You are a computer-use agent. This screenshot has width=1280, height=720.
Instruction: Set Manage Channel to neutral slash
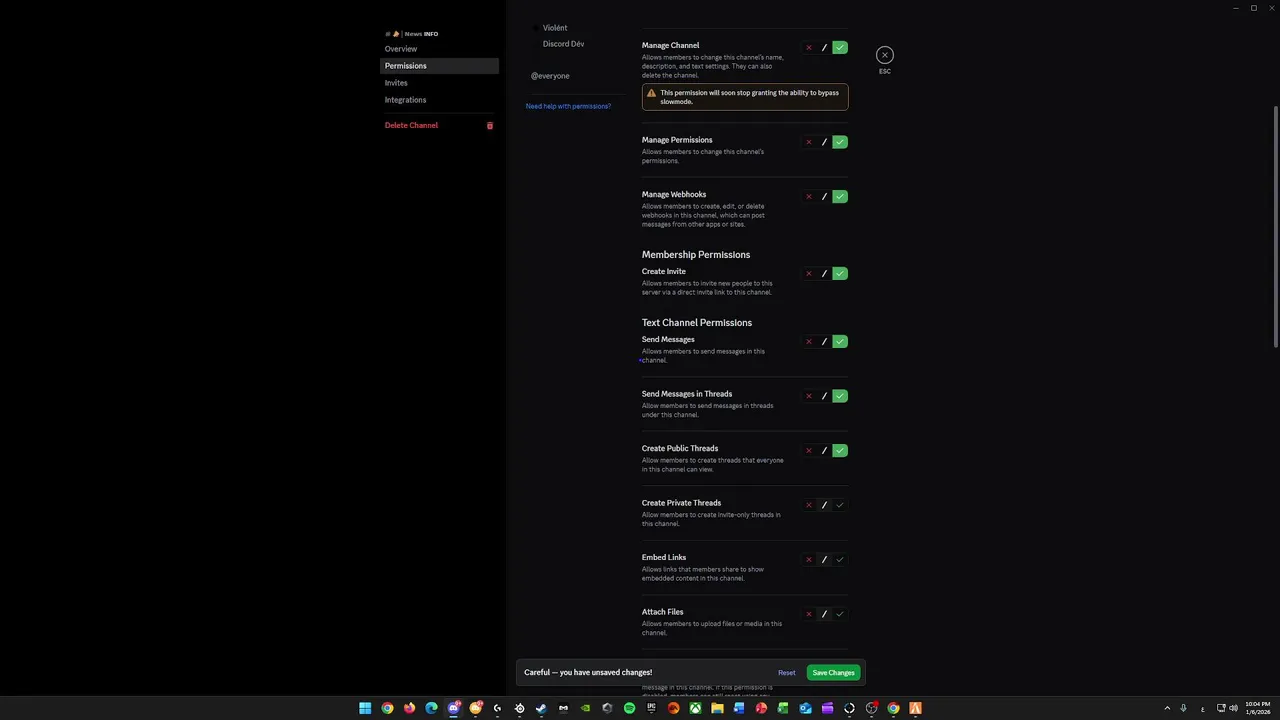[824, 48]
